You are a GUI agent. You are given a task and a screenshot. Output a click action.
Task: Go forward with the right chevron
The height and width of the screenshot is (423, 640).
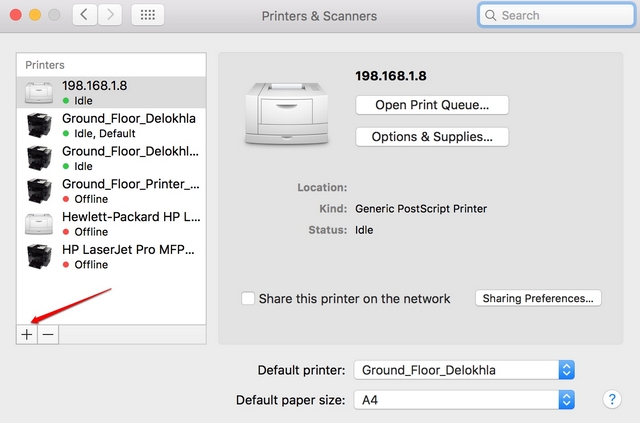click(110, 16)
